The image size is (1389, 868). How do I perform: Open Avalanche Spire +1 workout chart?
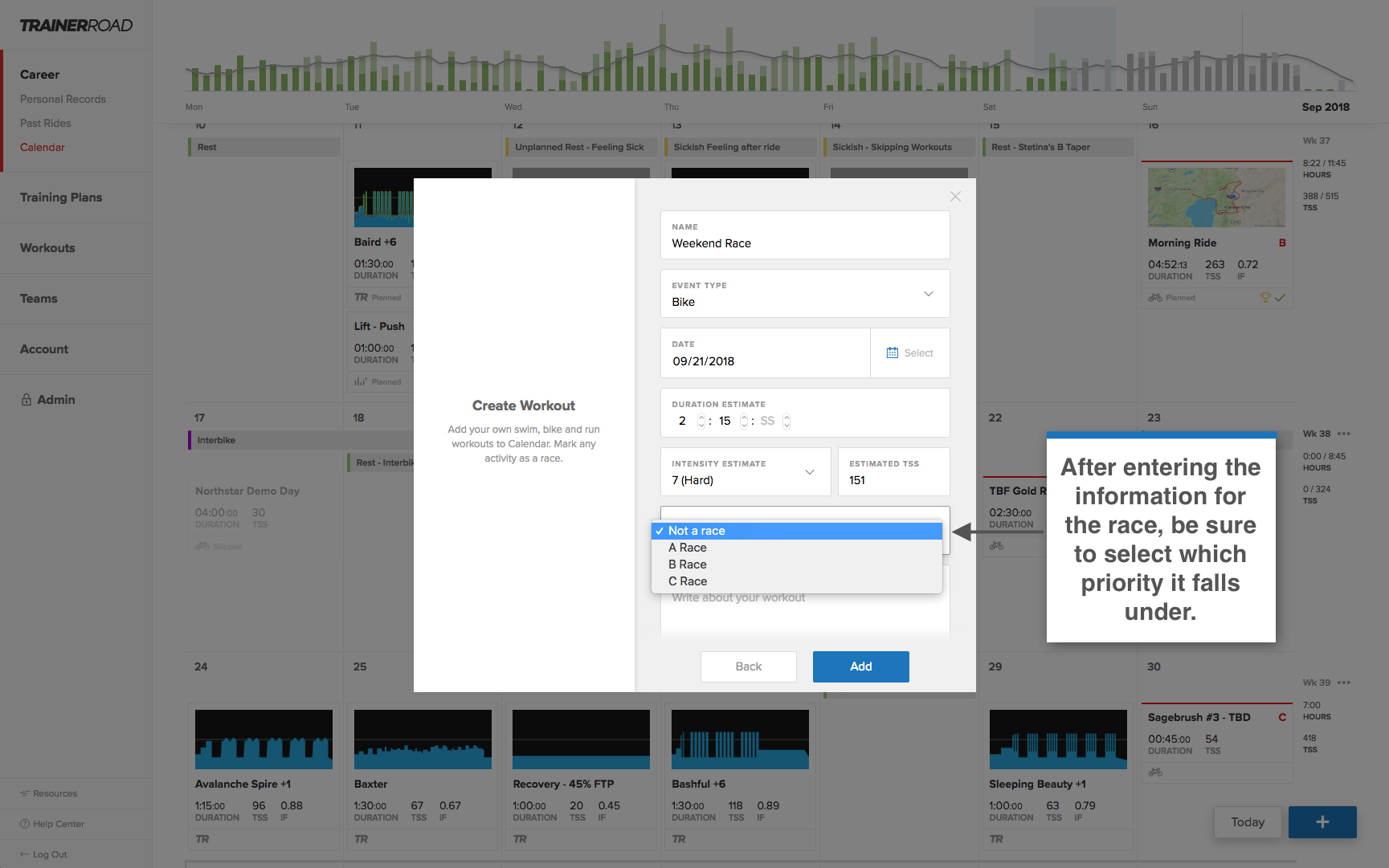(264, 740)
